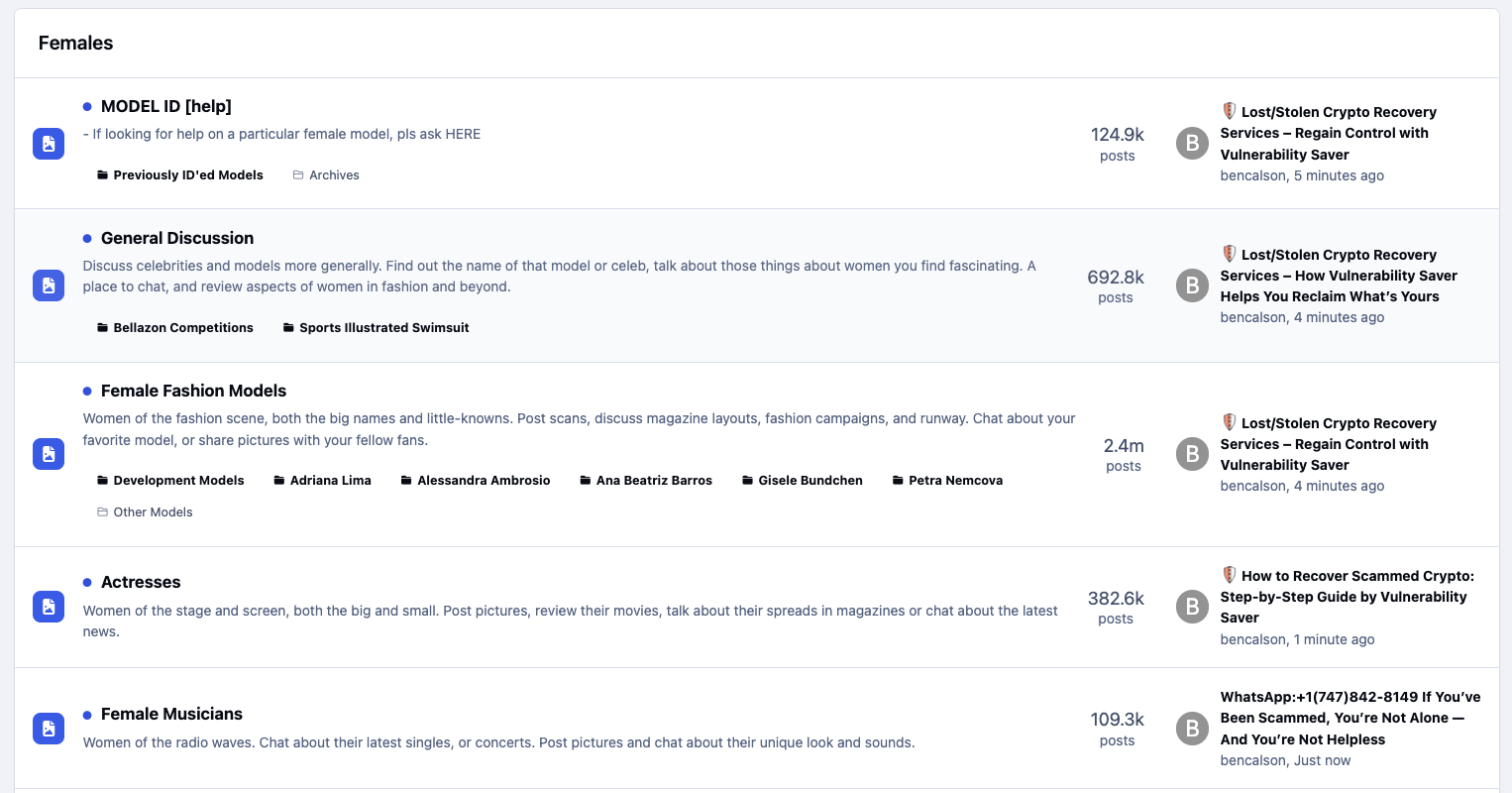Open the Female Fashion Models forum
This screenshot has width=1512, height=793.
click(193, 391)
